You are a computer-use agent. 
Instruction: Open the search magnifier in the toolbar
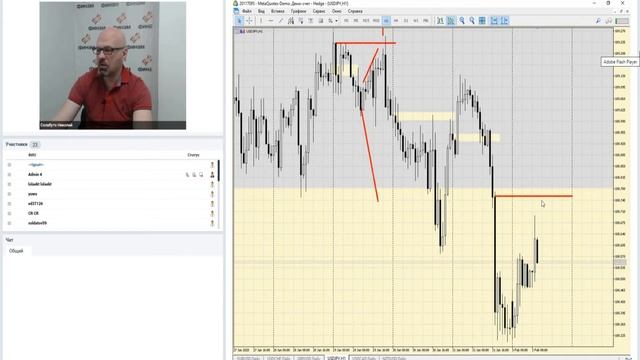click(598, 21)
